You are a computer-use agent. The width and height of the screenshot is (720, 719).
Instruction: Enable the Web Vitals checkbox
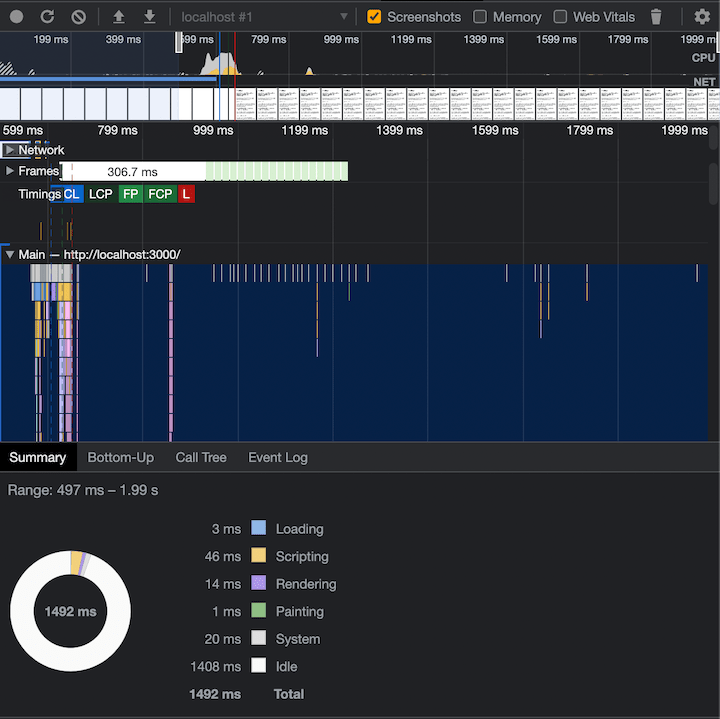[560, 17]
